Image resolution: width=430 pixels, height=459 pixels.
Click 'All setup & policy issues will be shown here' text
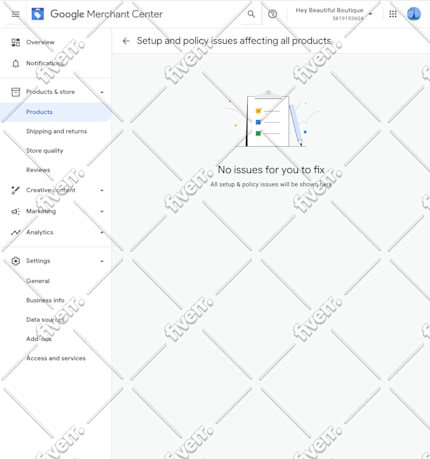pyautogui.click(x=271, y=184)
